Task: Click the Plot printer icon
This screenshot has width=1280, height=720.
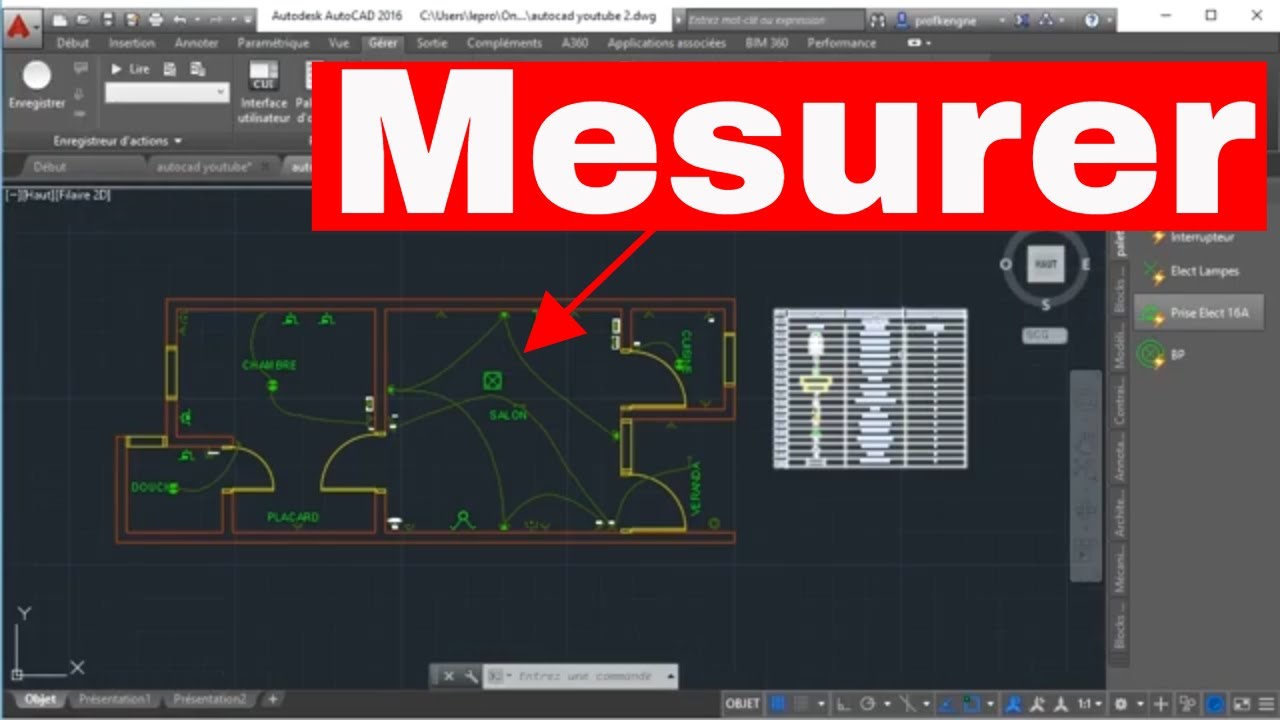Action: pos(156,19)
